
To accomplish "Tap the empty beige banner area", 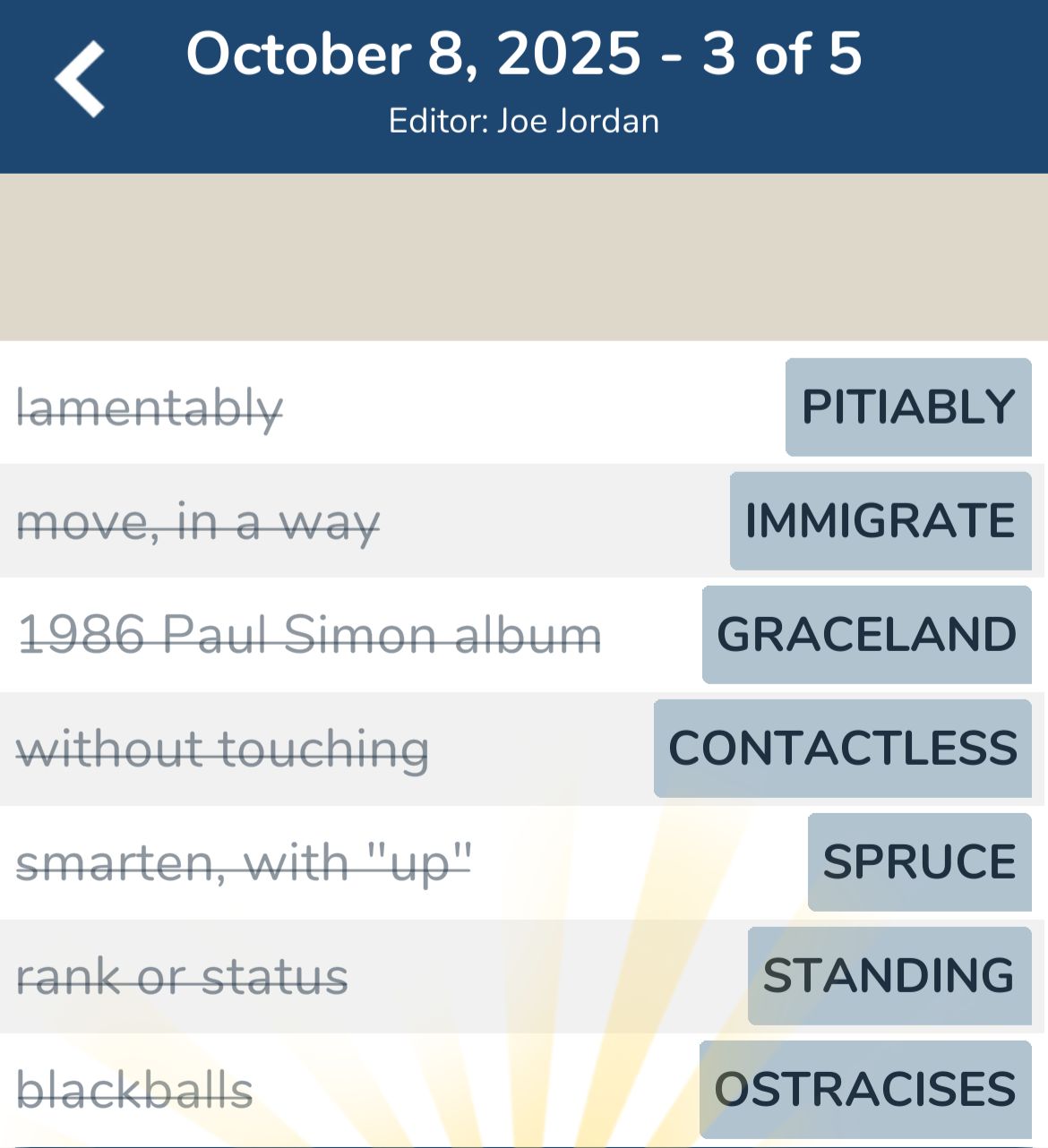I will coord(524,257).
